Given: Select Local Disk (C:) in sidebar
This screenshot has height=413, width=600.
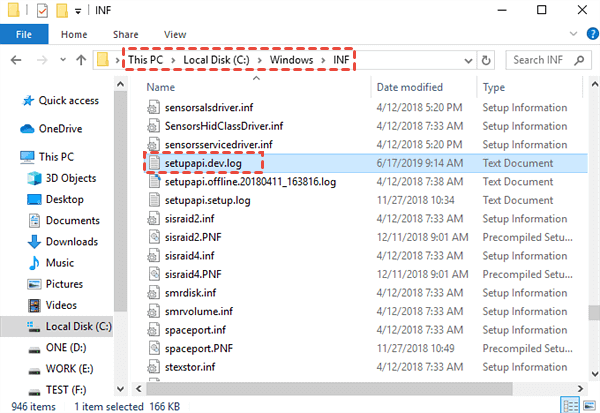Looking at the screenshot, I should pos(57,326).
